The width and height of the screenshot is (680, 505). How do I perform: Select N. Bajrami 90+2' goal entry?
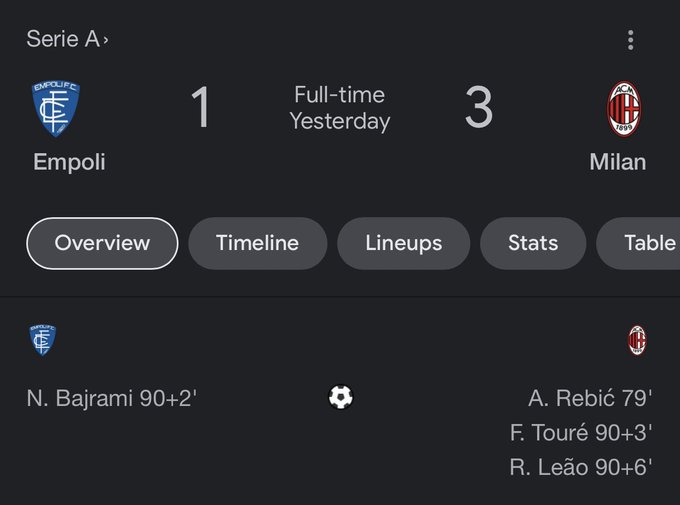coord(112,398)
